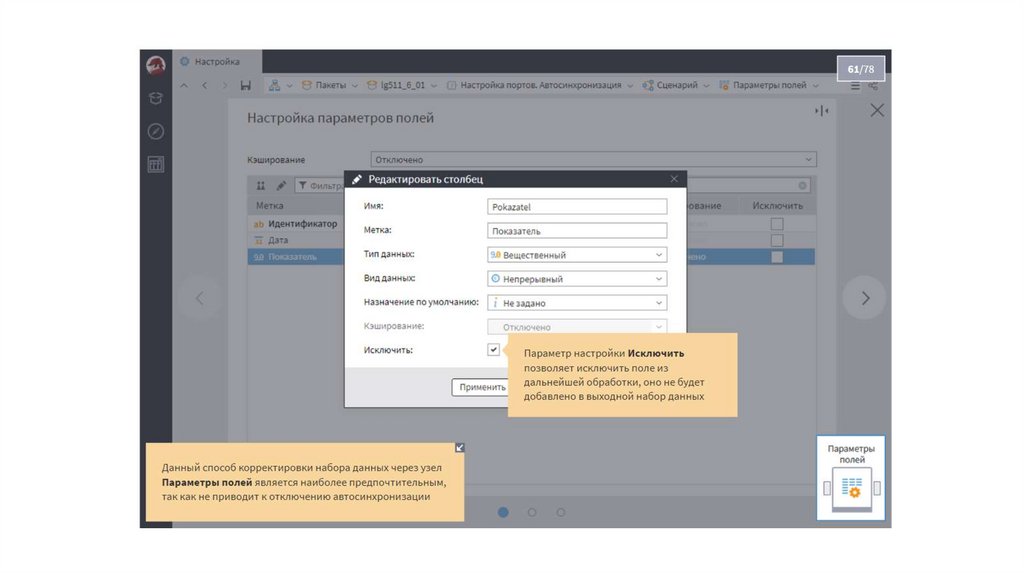This screenshot has width=1024, height=574.
Task: Click the Имя input field
Action: (577, 207)
